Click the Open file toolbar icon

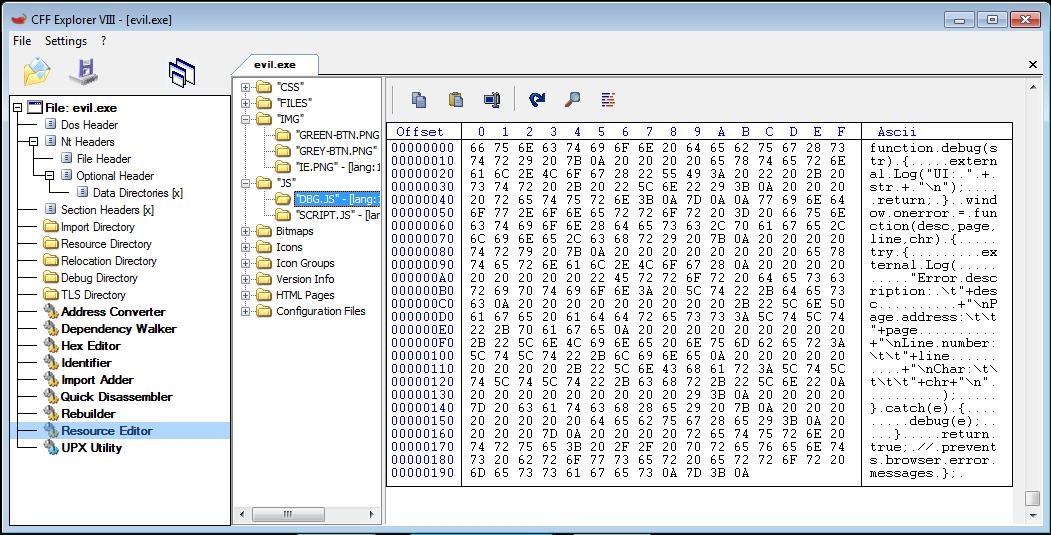pyautogui.click(x=37, y=72)
